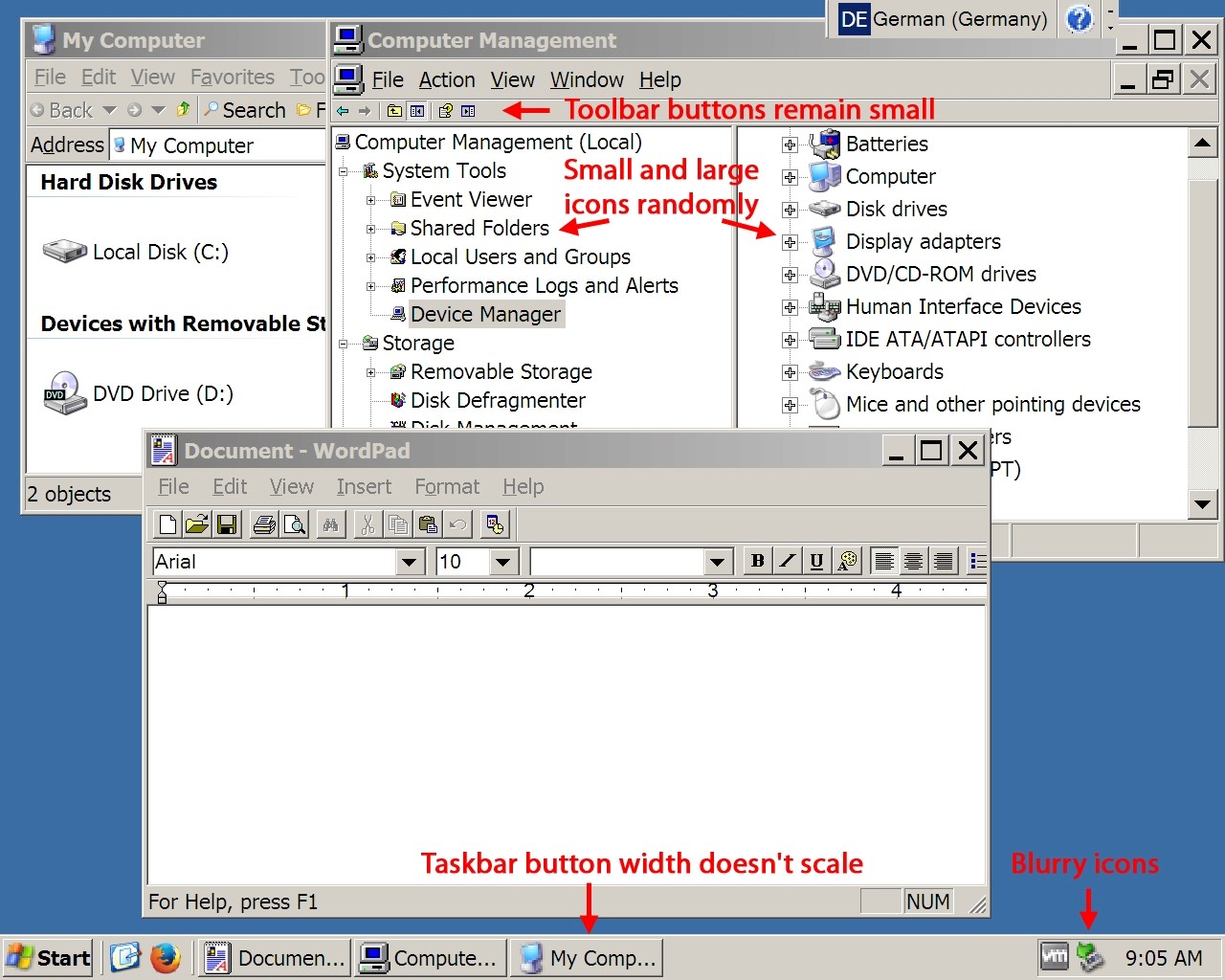Open the Format menu in WordPad
Screen dimensions: 1225x980
tap(447, 486)
